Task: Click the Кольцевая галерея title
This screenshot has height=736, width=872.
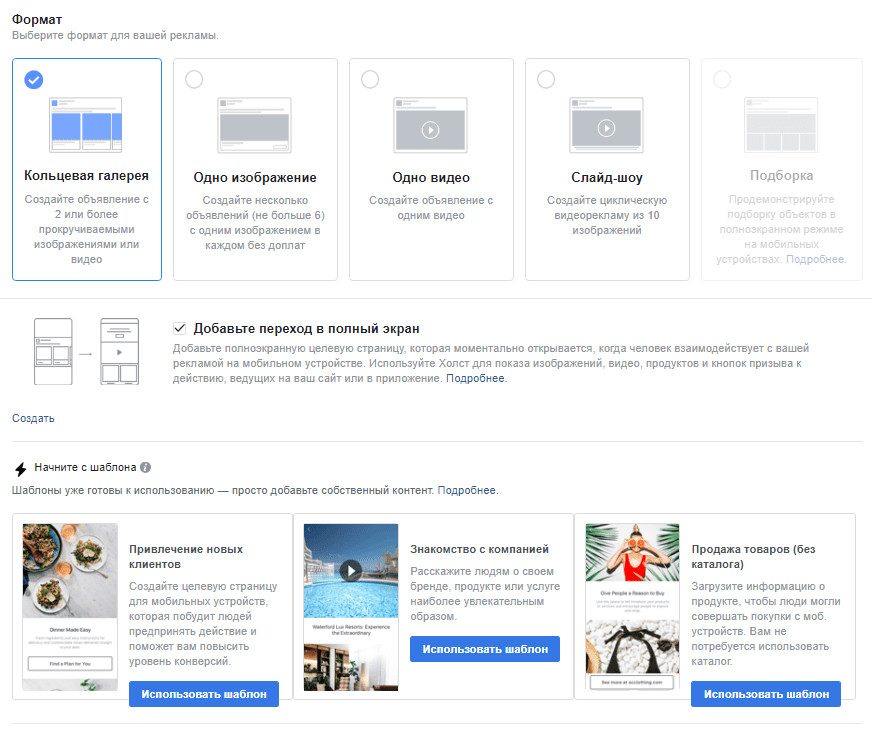Action: click(86, 176)
